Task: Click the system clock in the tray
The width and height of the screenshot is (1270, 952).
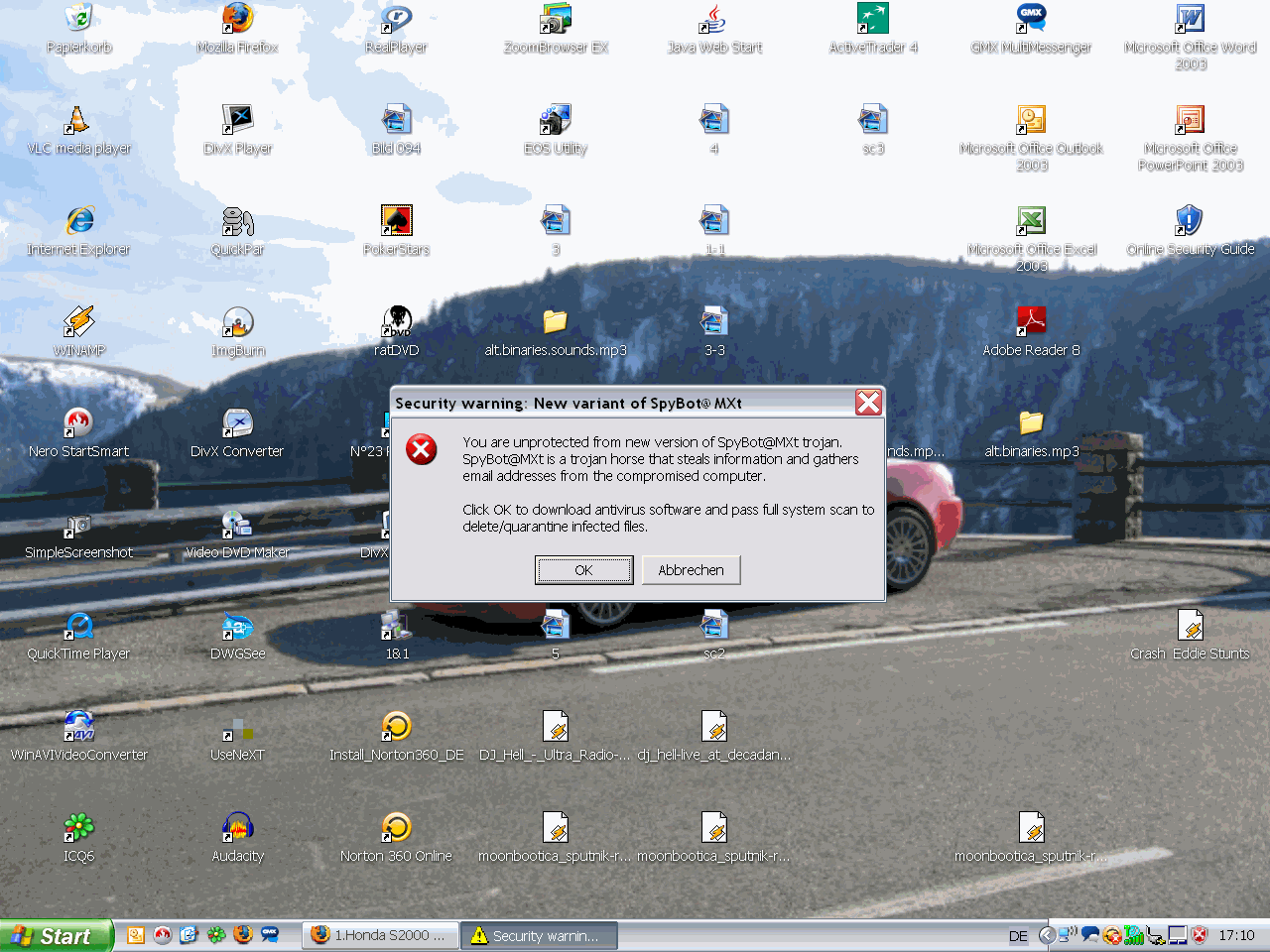Action: point(1236,935)
